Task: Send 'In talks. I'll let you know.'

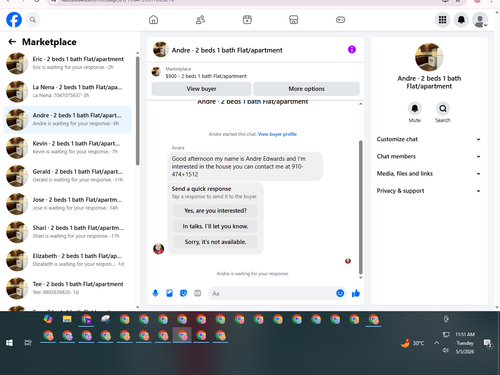Action: [x=215, y=226]
